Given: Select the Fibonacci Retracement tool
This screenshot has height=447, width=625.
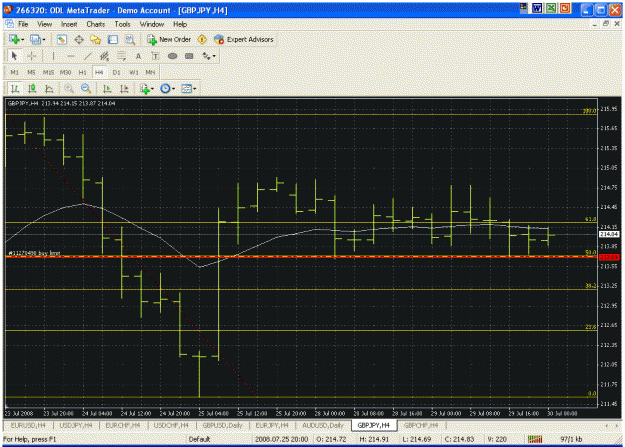Looking at the screenshot, I should click(122, 56).
